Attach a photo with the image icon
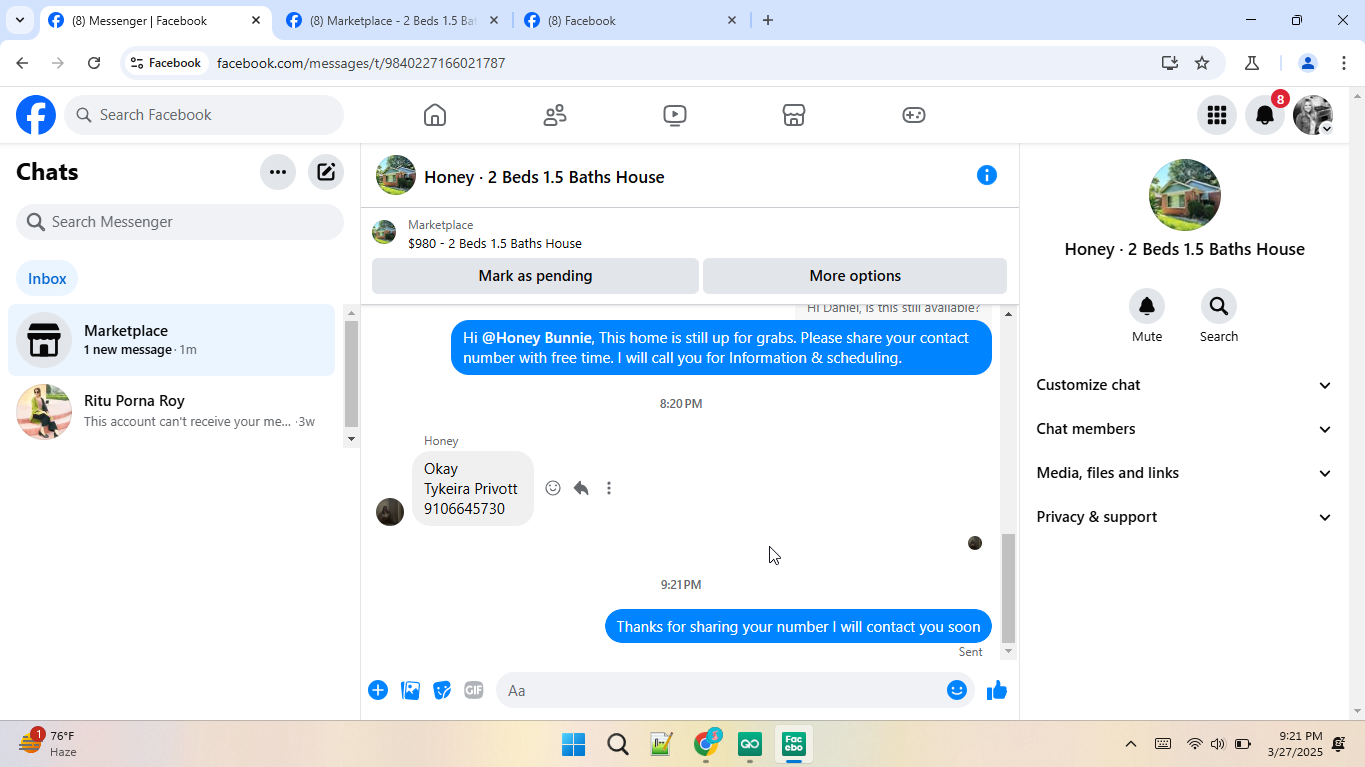The width and height of the screenshot is (1365, 767). (x=410, y=690)
